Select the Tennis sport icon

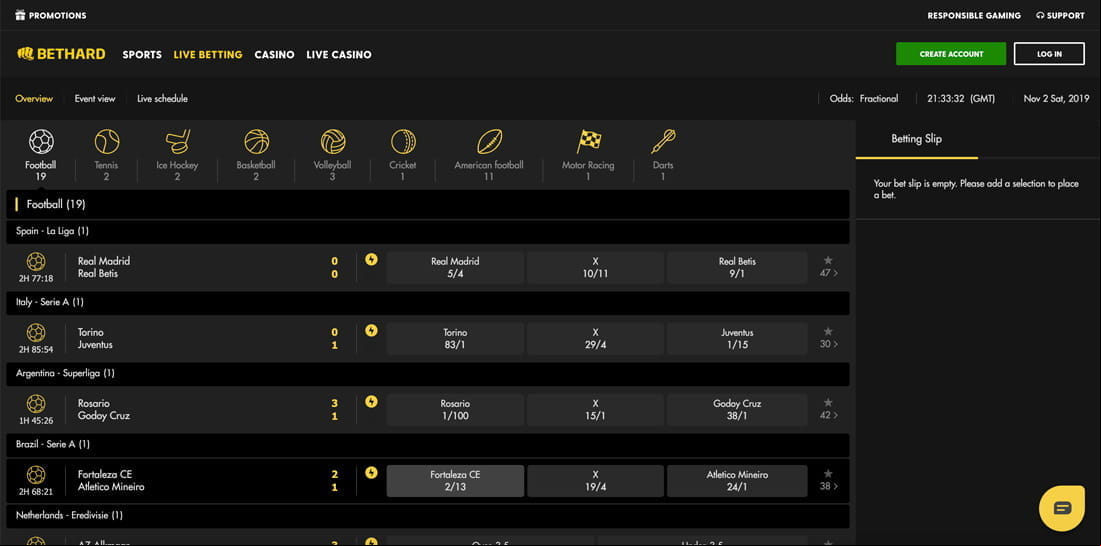click(x=107, y=142)
